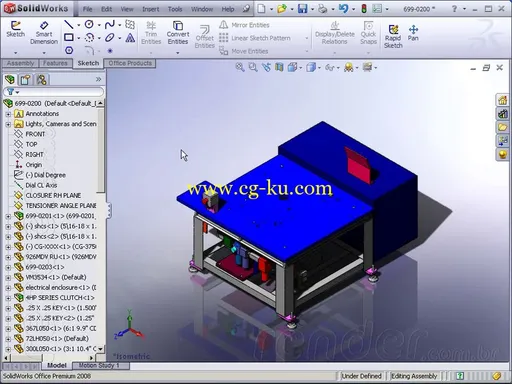Open the PropertyManager tab icon

pyautogui.click(x=26, y=79)
